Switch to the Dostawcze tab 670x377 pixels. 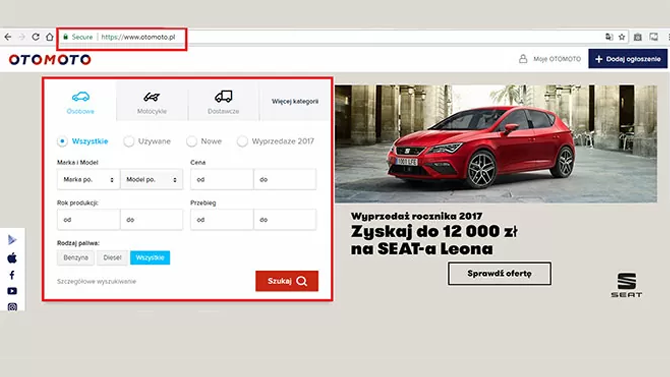[x=223, y=102]
